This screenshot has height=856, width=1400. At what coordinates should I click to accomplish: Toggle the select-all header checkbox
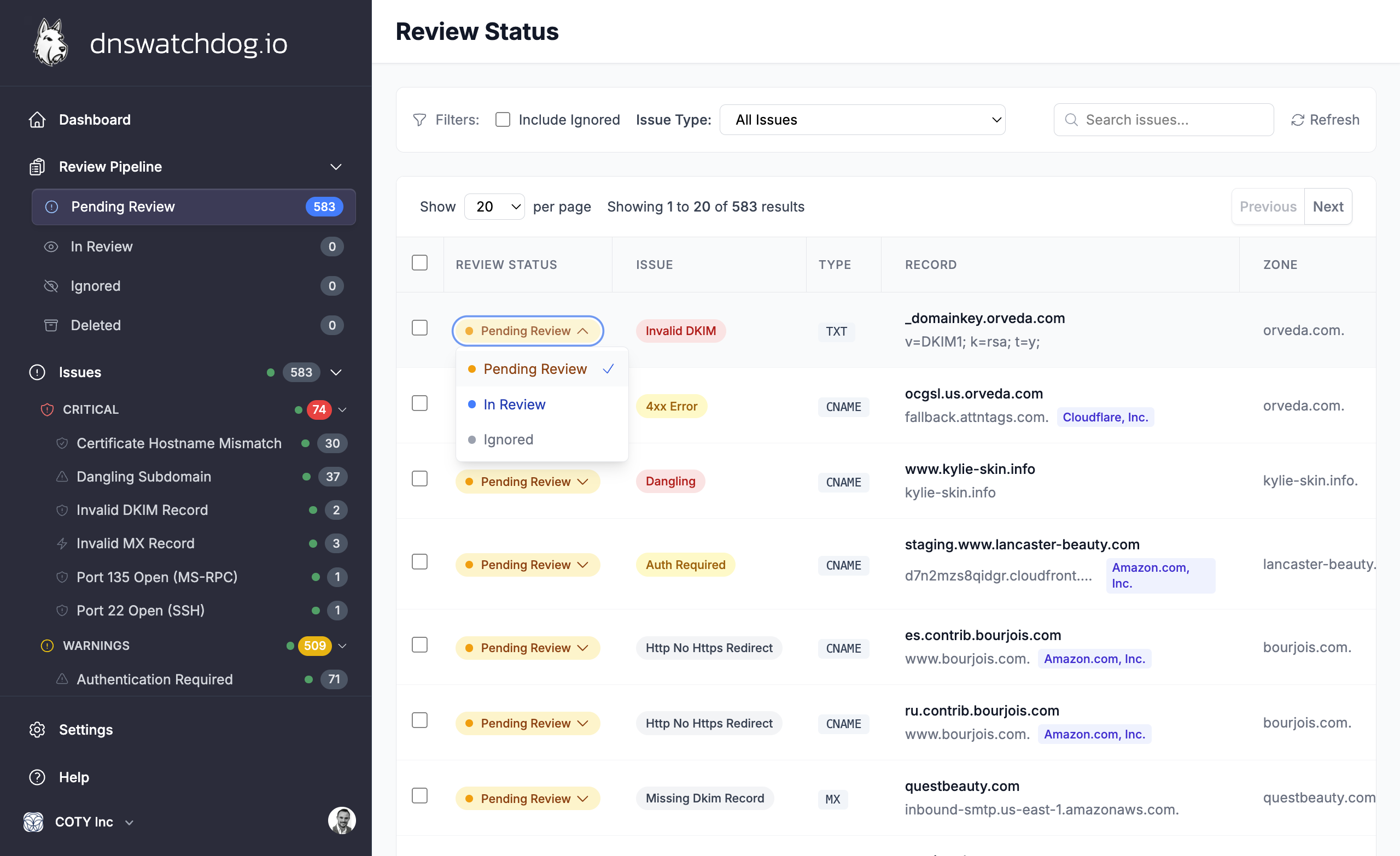pyautogui.click(x=420, y=263)
